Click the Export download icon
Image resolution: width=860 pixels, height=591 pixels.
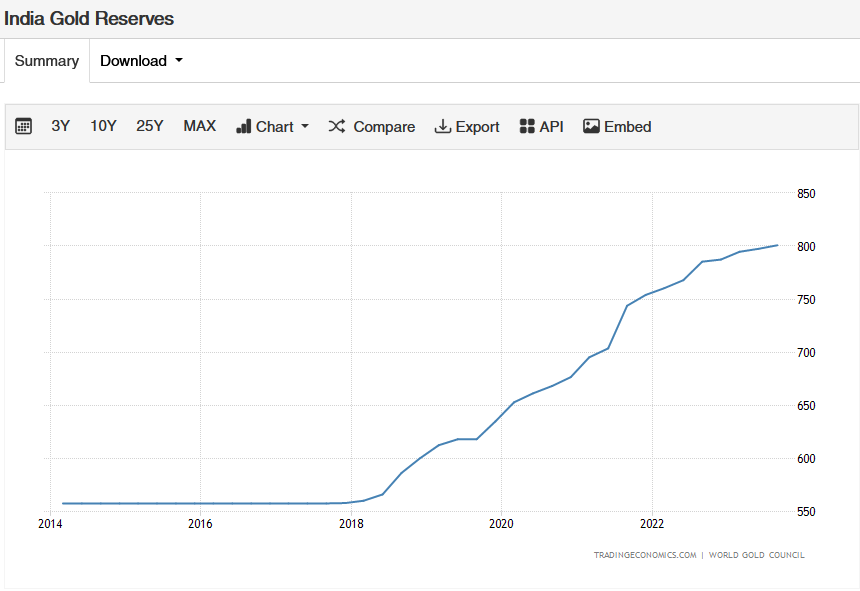pos(442,127)
